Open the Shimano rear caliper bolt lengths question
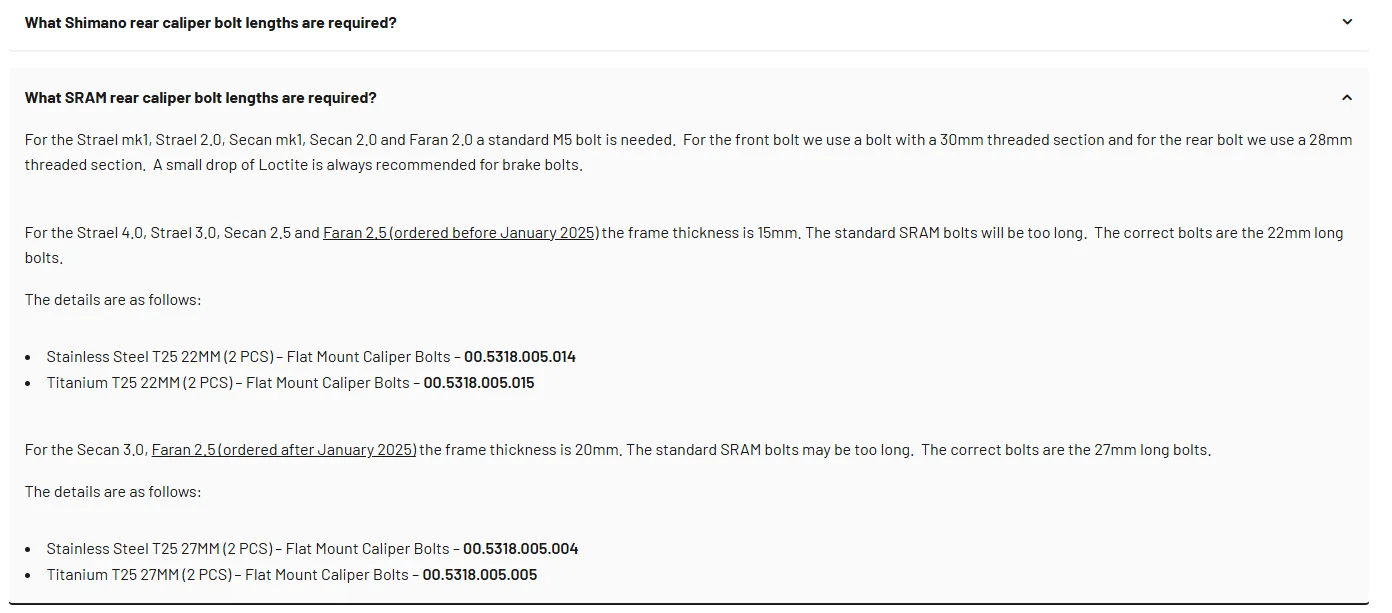Screen dimensions: 1392x613 pyautogui.click(x=211, y=22)
